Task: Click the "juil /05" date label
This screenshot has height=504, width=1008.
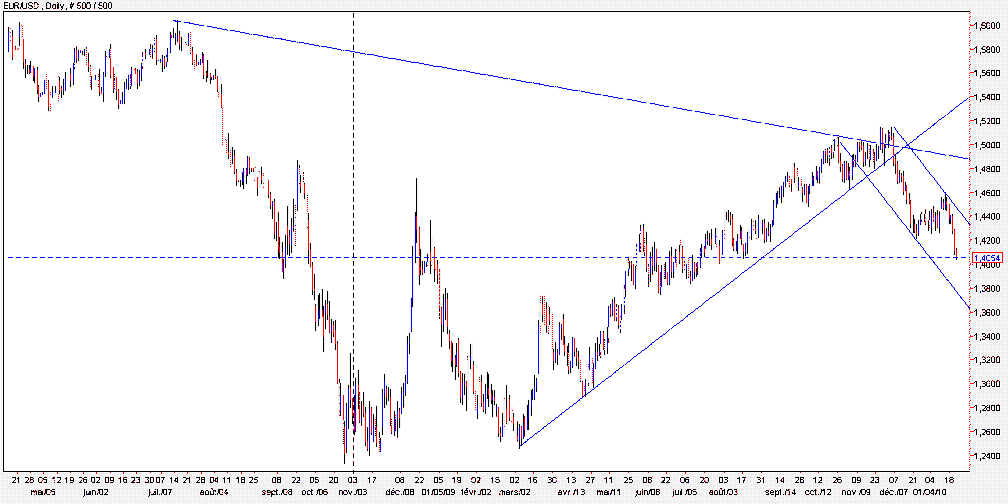Action: tap(685, 492)
